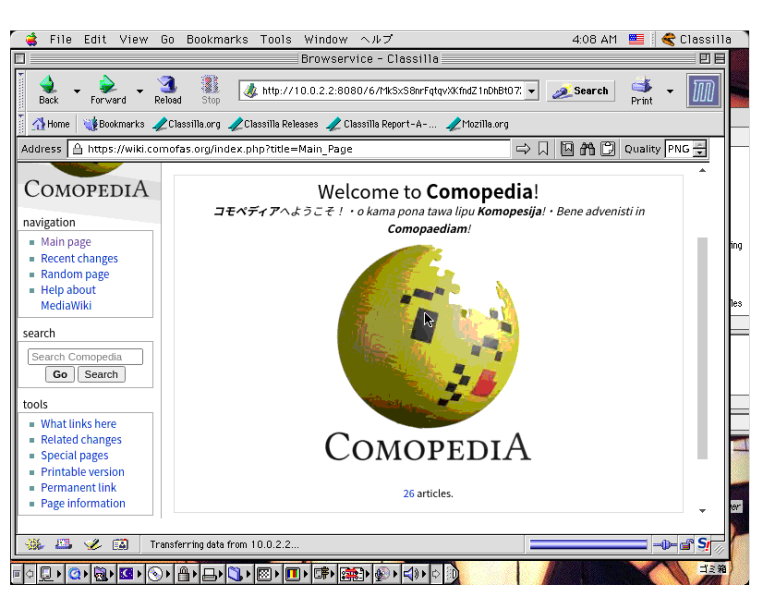Open the Go menu
The width and height of the screenshot is (763, 597).
(167, 39)
